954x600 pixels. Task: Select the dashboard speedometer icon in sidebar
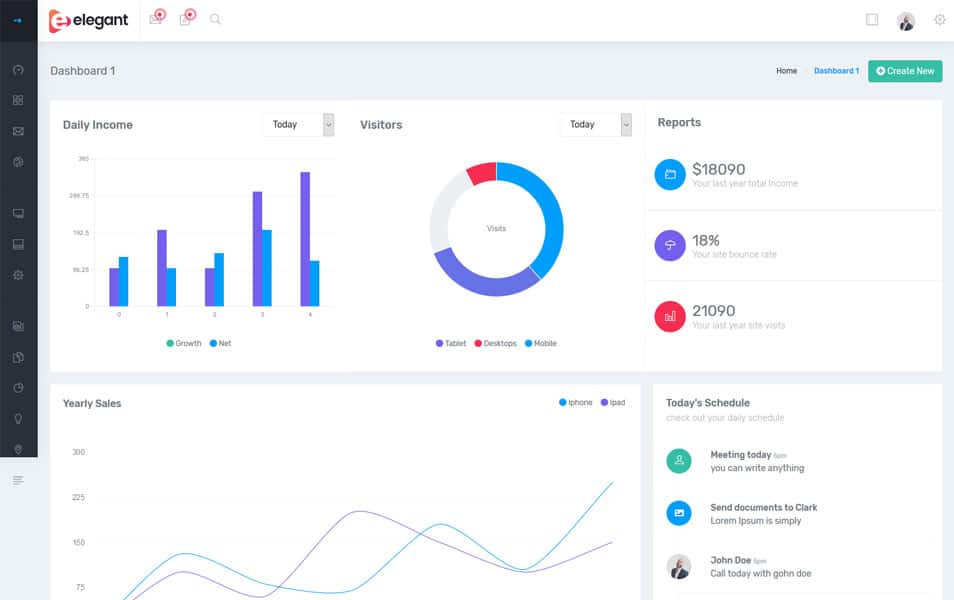[x=18, y=70]
